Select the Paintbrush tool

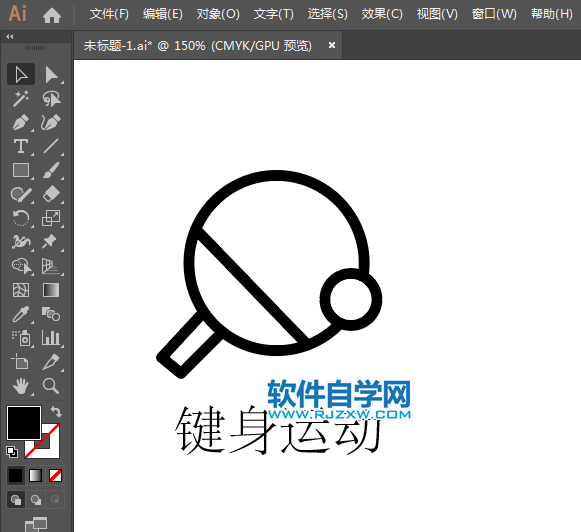[51, 170]
